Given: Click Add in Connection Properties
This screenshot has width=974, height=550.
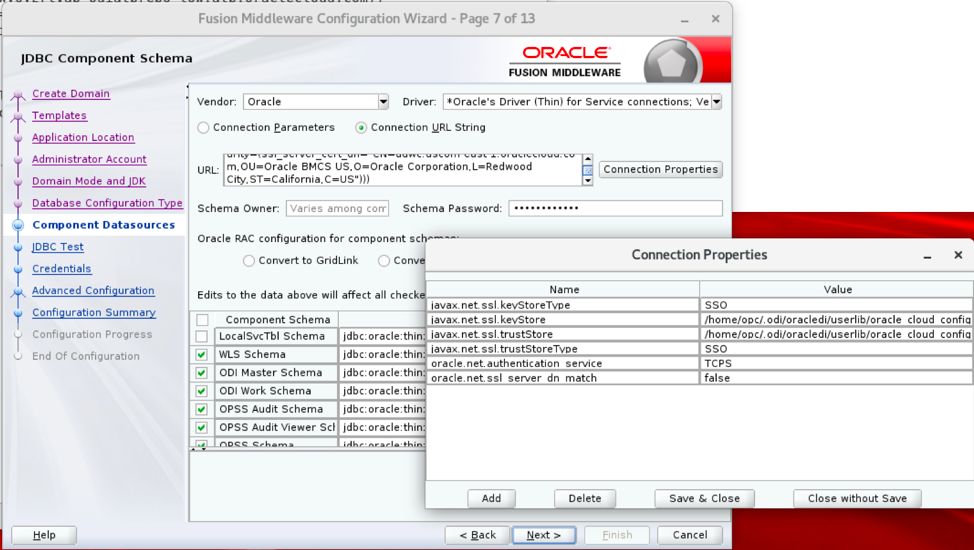Looking at the screenshot, I should pyautogui.click(x=491, y=498).
